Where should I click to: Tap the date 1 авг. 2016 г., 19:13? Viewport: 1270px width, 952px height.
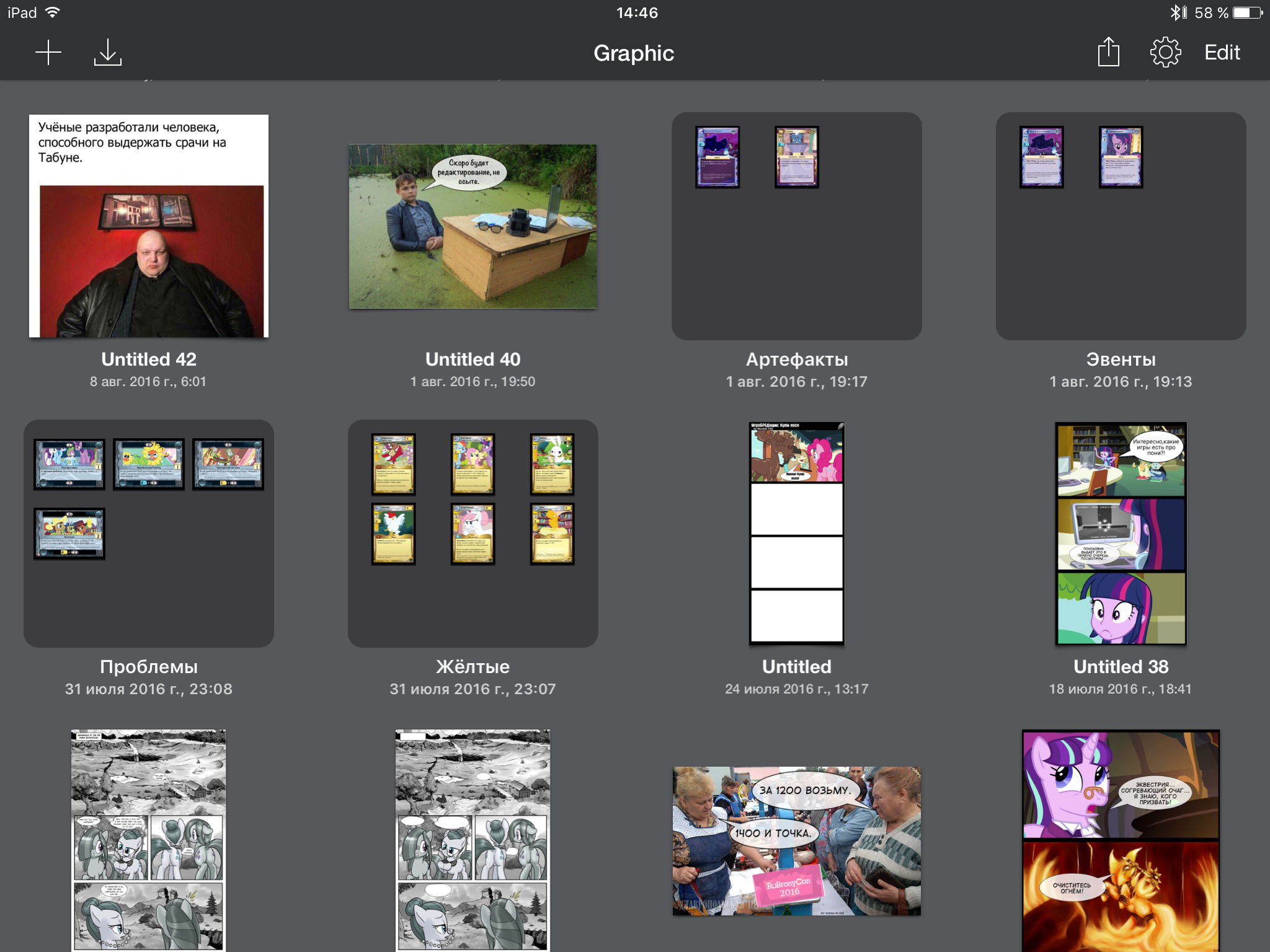(x=1121, y=382)
